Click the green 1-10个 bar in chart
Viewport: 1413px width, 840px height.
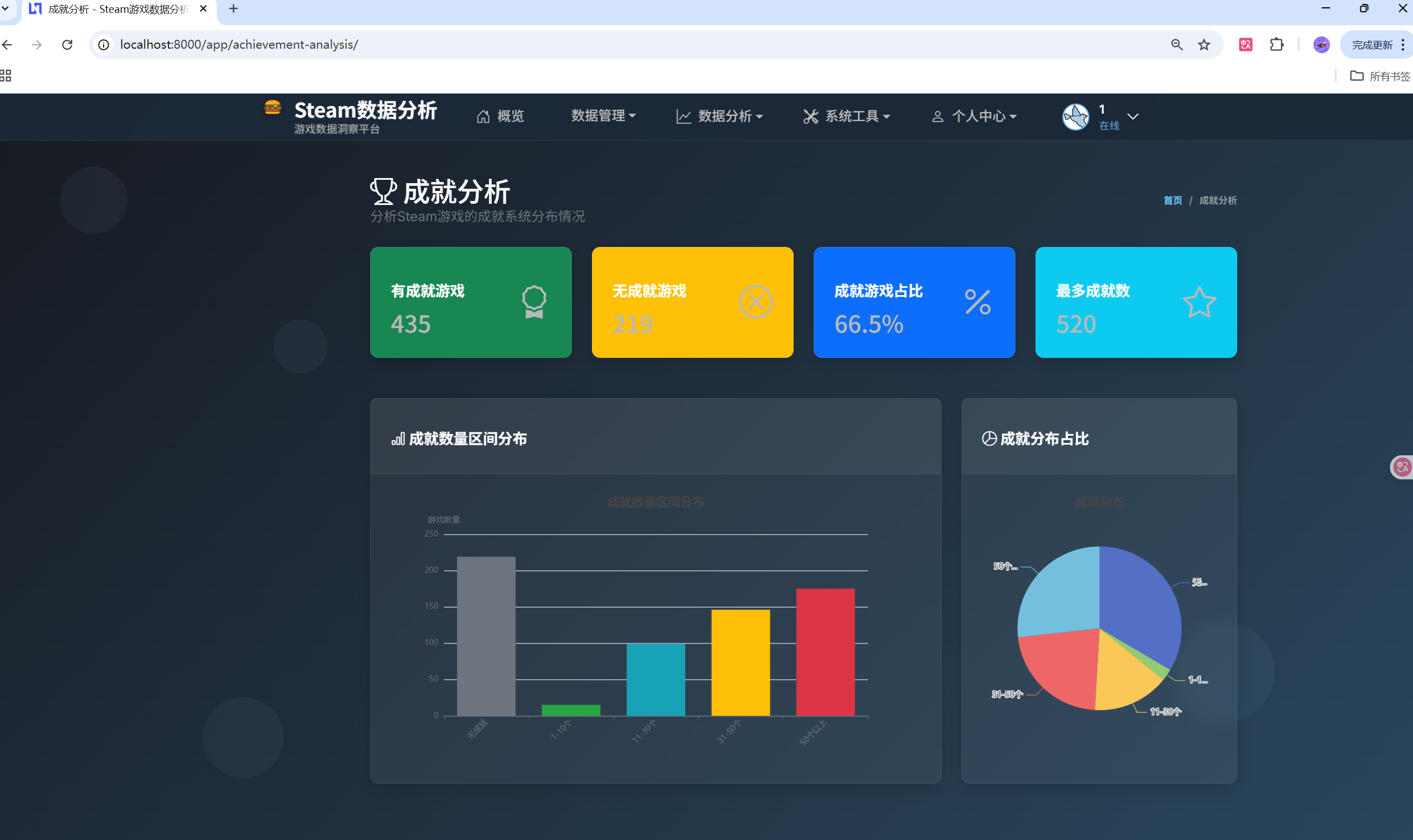(x=571, y=711)
